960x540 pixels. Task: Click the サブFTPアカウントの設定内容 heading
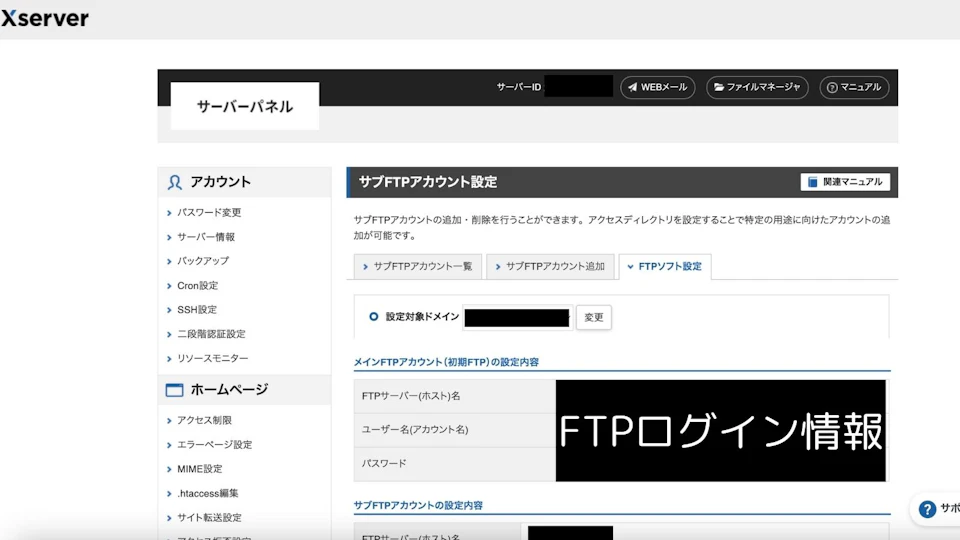coord(418,506)
